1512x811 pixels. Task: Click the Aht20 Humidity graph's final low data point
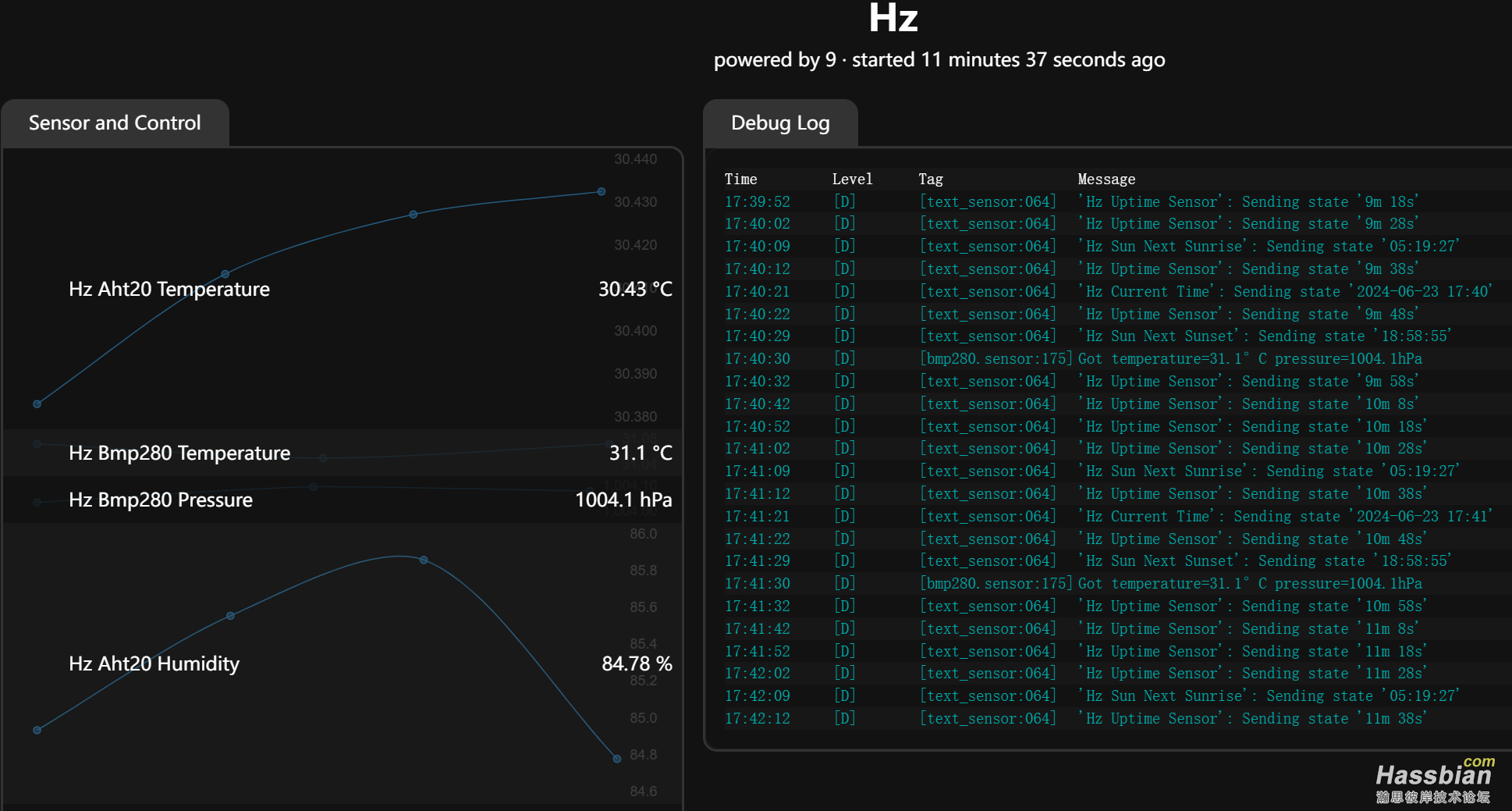(617, 758)
